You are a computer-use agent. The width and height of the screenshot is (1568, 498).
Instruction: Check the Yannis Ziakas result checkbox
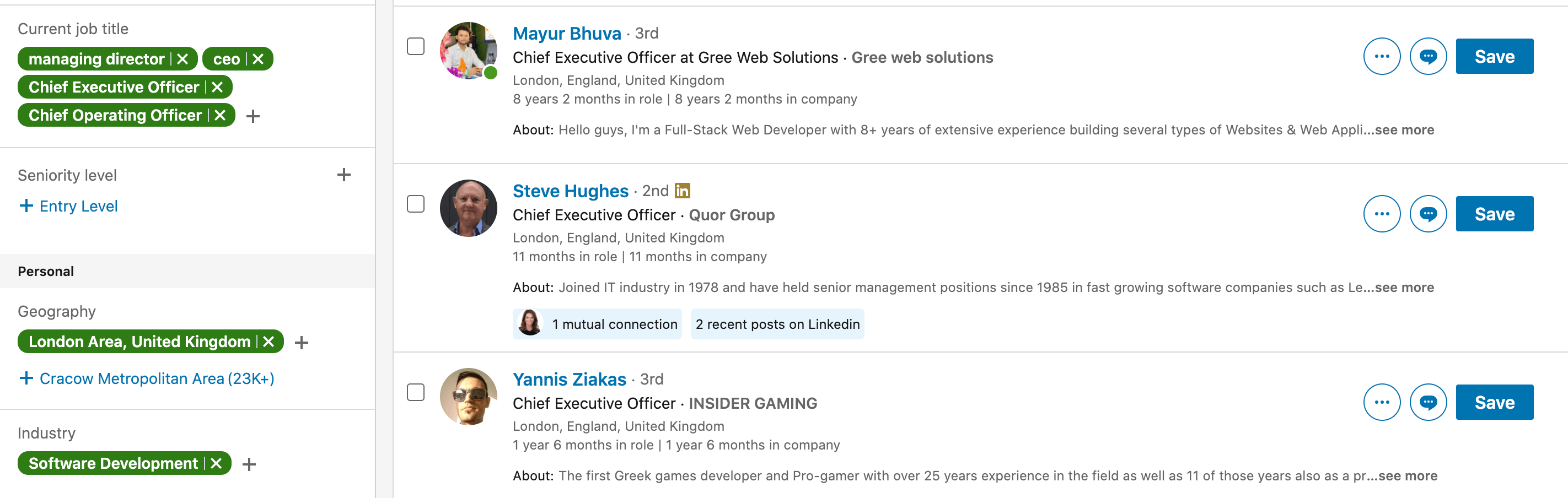point(416,393)
